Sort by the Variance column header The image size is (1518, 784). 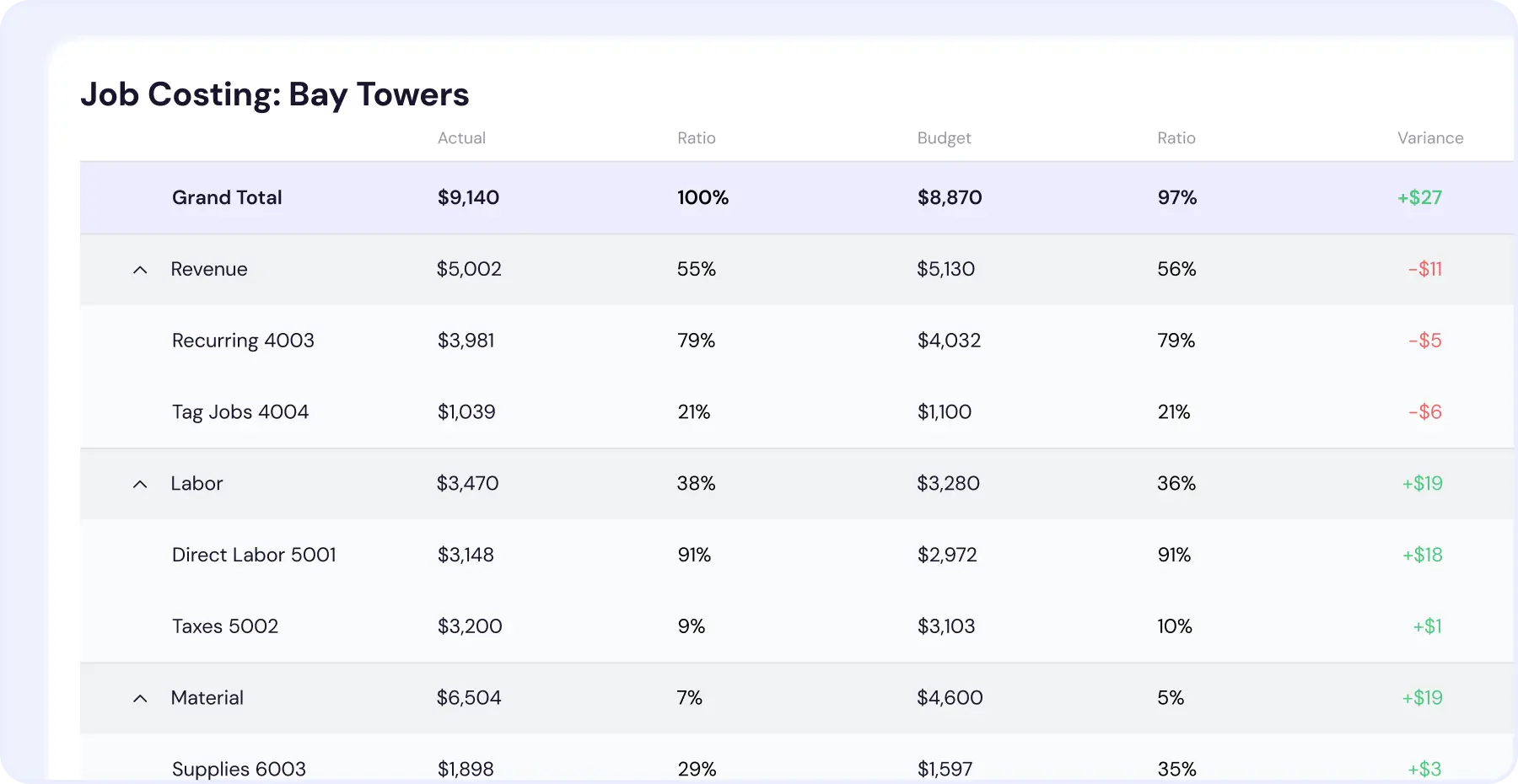point(1430,138)
